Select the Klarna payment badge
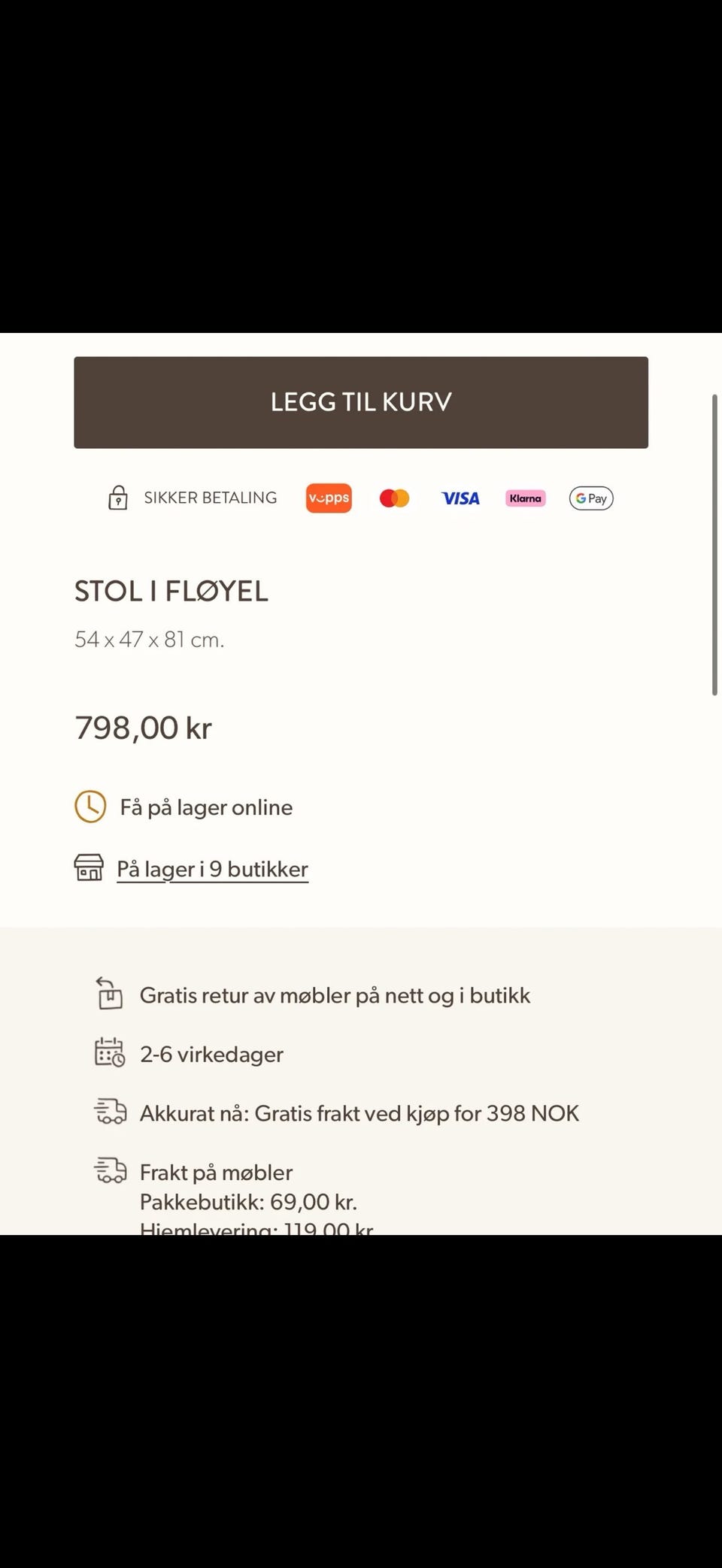 pos(525,498)
